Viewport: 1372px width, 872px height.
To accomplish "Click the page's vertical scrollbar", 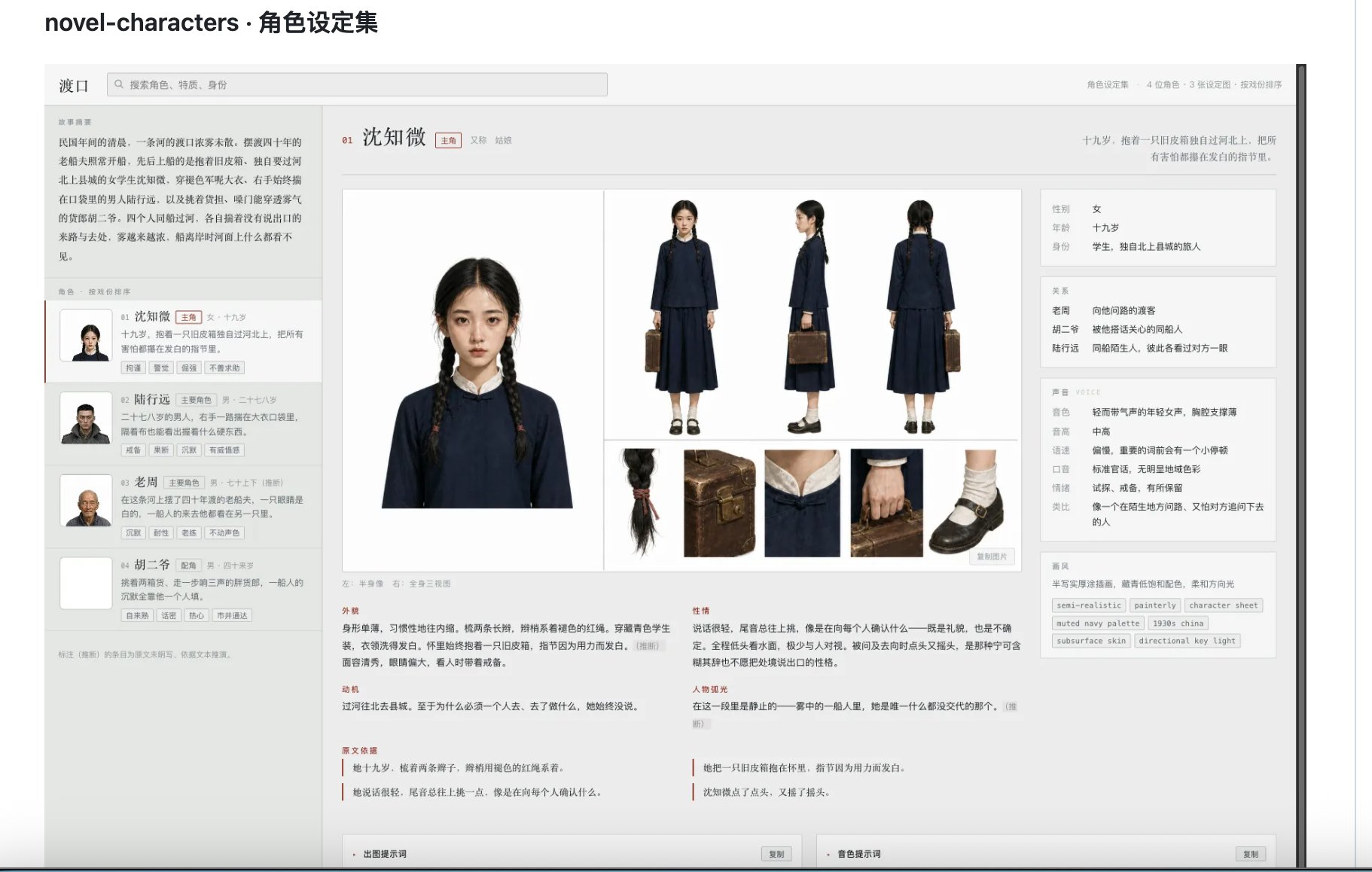I will coord(1301,465).
